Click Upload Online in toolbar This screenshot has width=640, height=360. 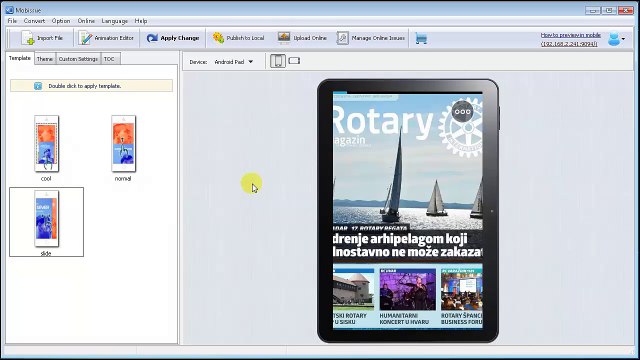tap(302, 38)
